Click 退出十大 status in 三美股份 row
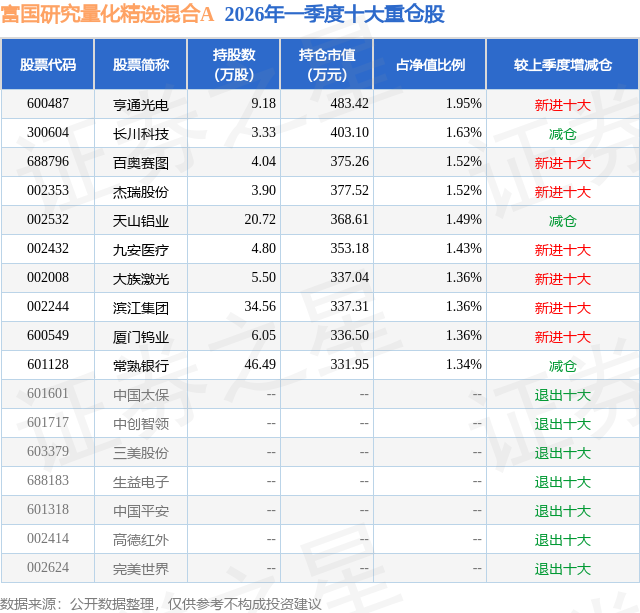640x613 pixels. [x=562, y=453]
